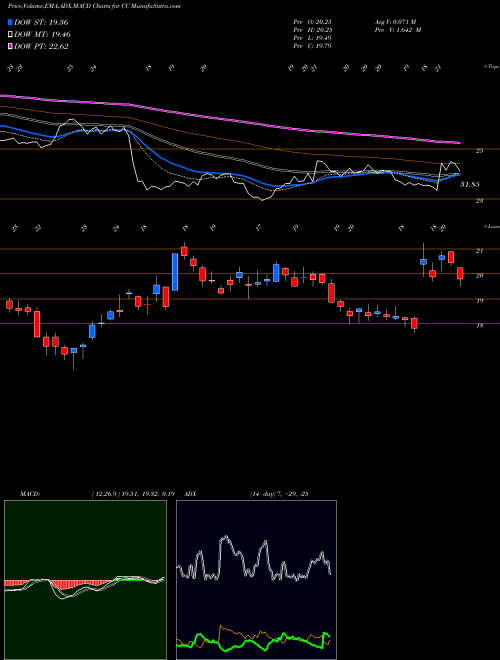Click the 'Pre C: 19.79' close value
This screenshot has width=500, height=660.
point(312,46)
